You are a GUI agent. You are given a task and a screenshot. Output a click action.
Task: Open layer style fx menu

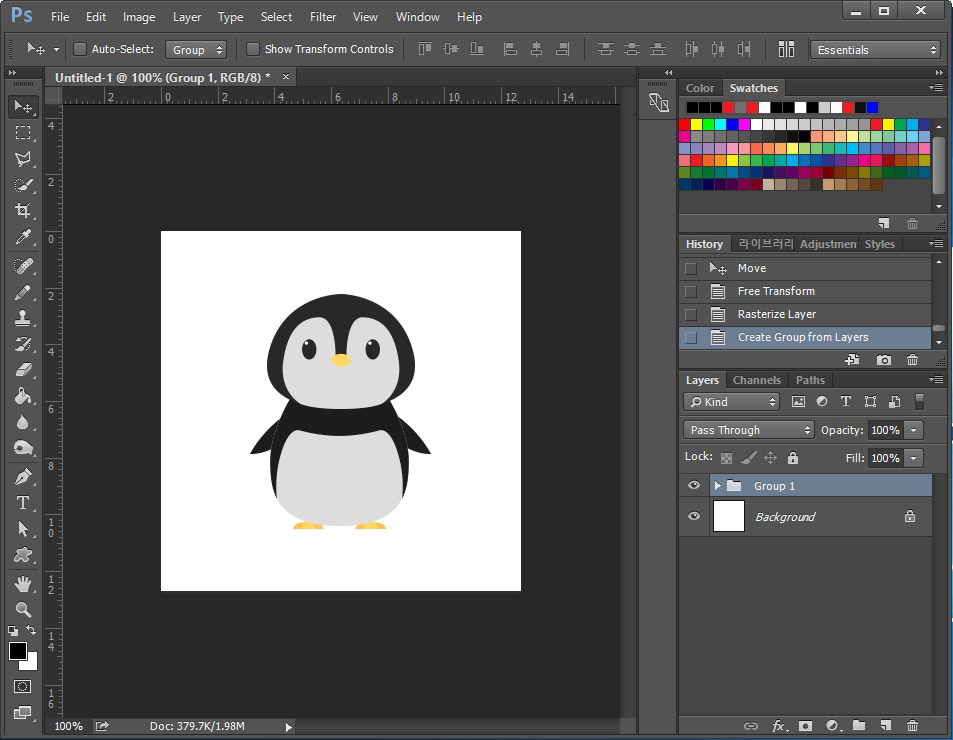point(779,725)
